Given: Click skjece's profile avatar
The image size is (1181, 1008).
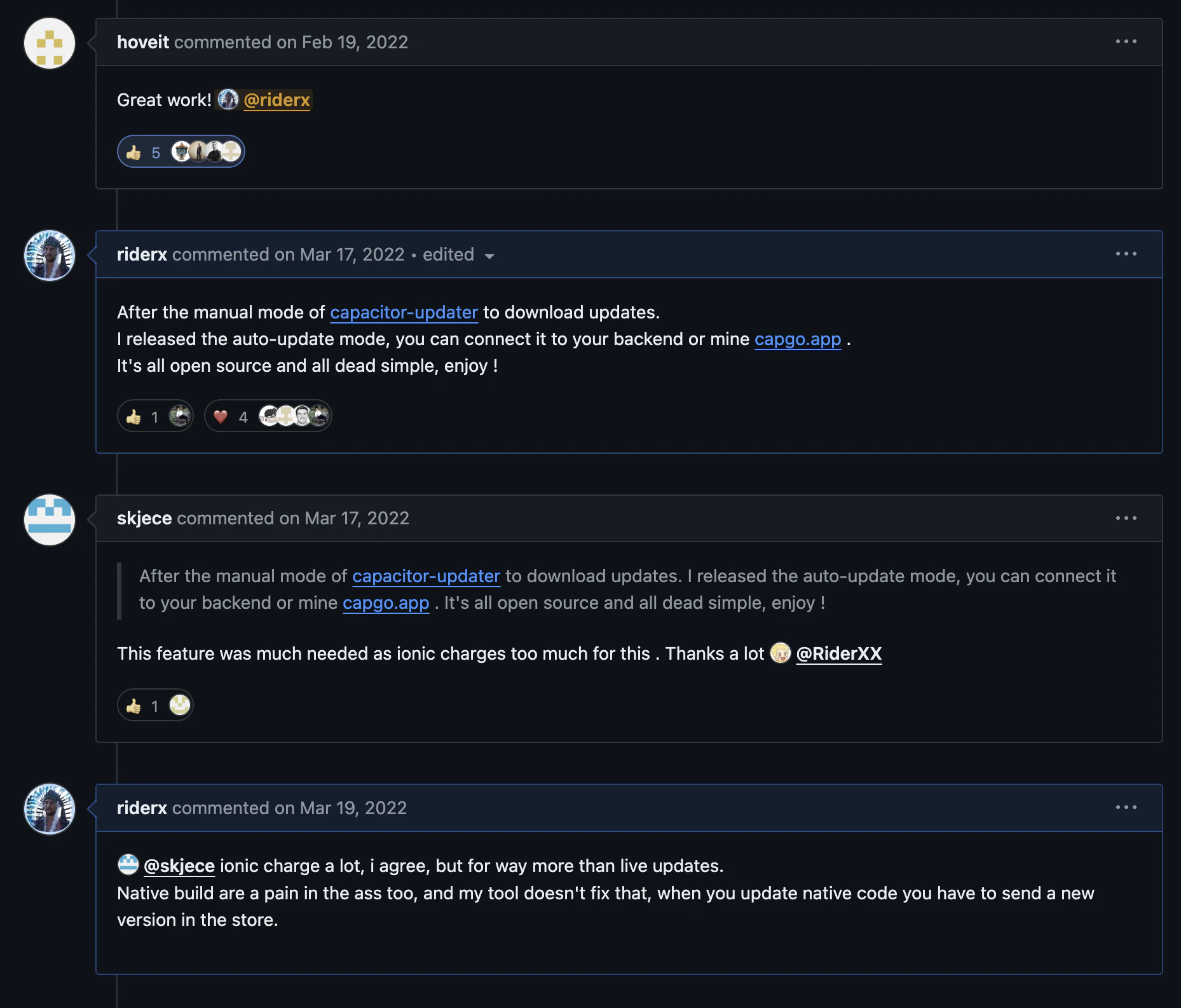Looking at the screenshot, I should (x=50, y=520).
